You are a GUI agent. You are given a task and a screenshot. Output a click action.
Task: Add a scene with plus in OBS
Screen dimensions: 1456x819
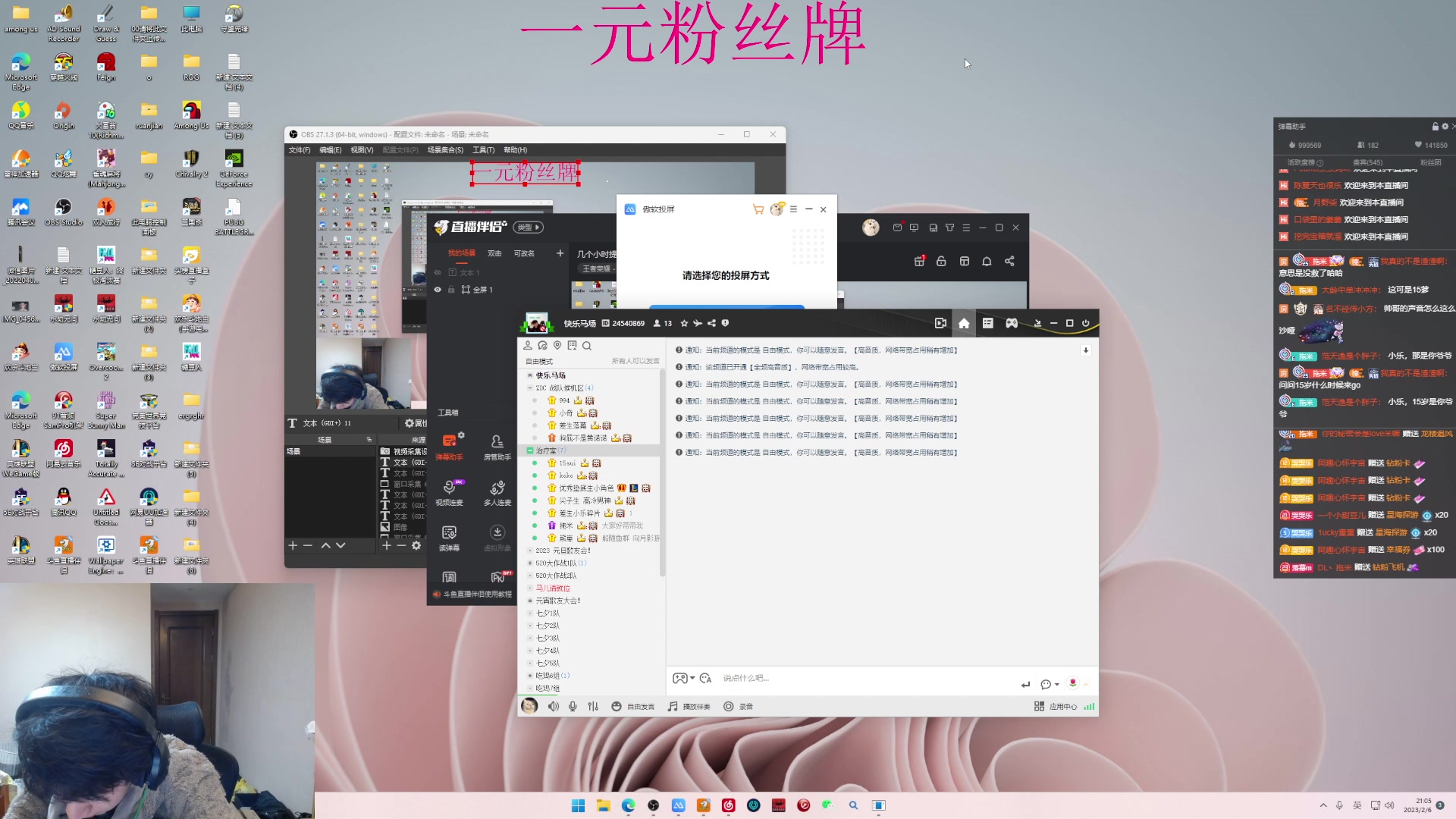[293, 545]
